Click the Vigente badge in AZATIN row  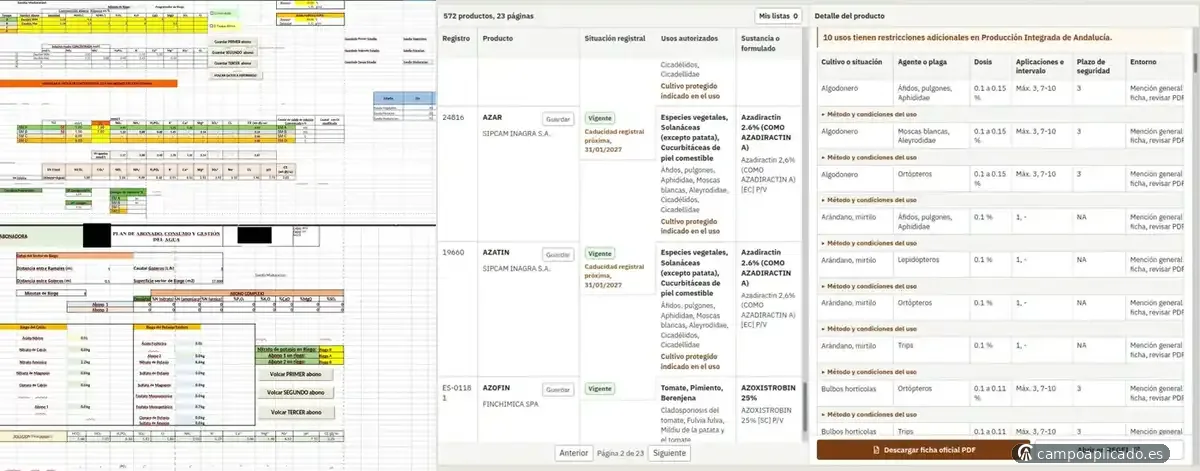(600, 253)
